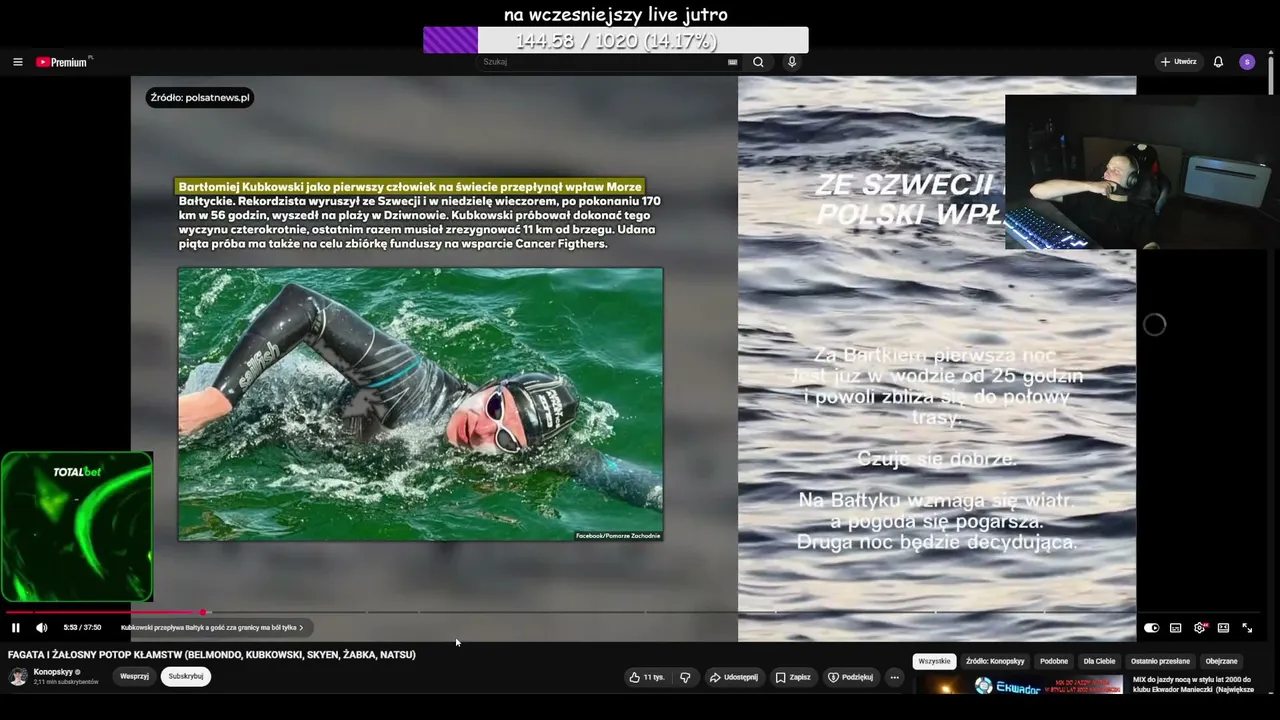Toggle the autoplay switch
This screenshot has height=720, width=1280.
pos(1152,628)
